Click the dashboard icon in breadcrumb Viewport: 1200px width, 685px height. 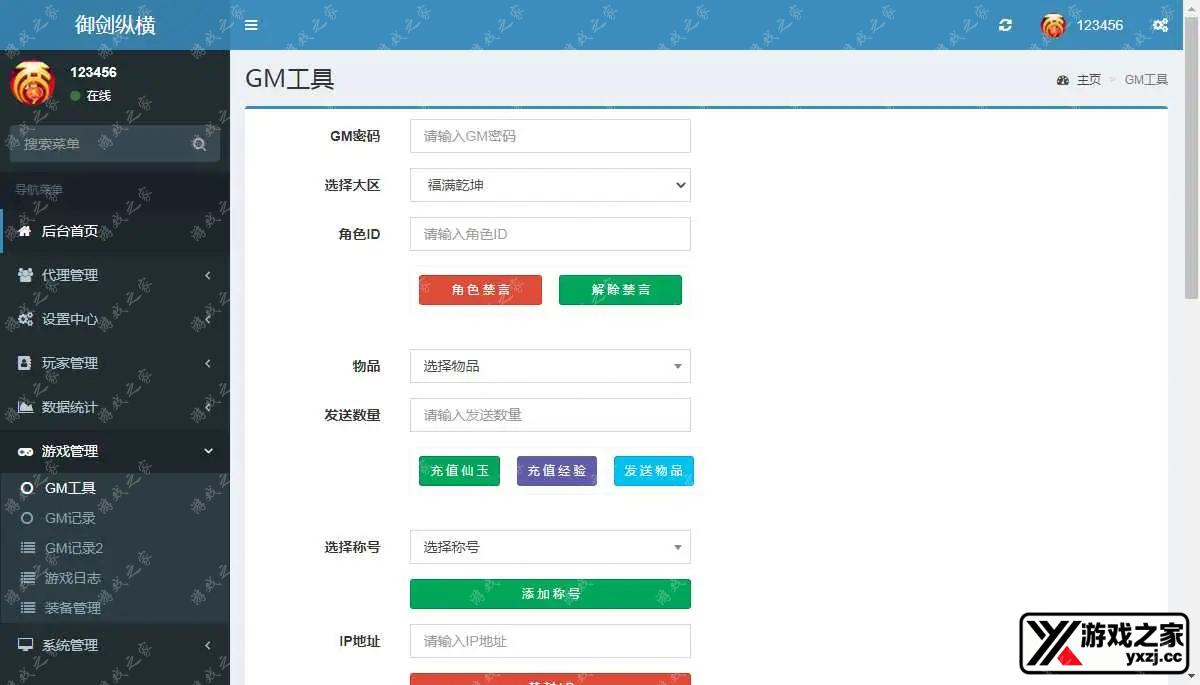[x=1062, y=80]
